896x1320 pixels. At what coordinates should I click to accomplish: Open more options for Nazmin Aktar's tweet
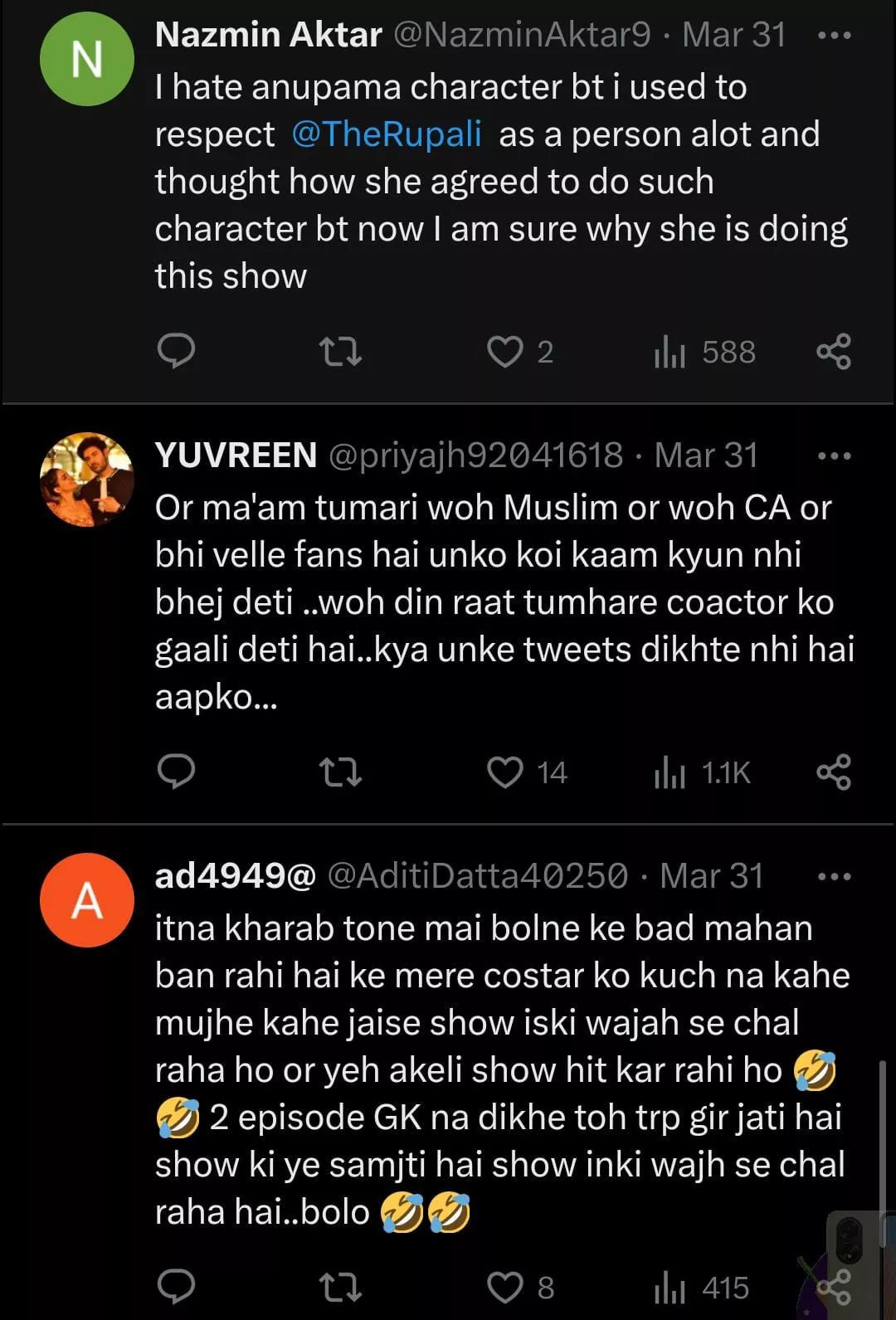point(833,36)
